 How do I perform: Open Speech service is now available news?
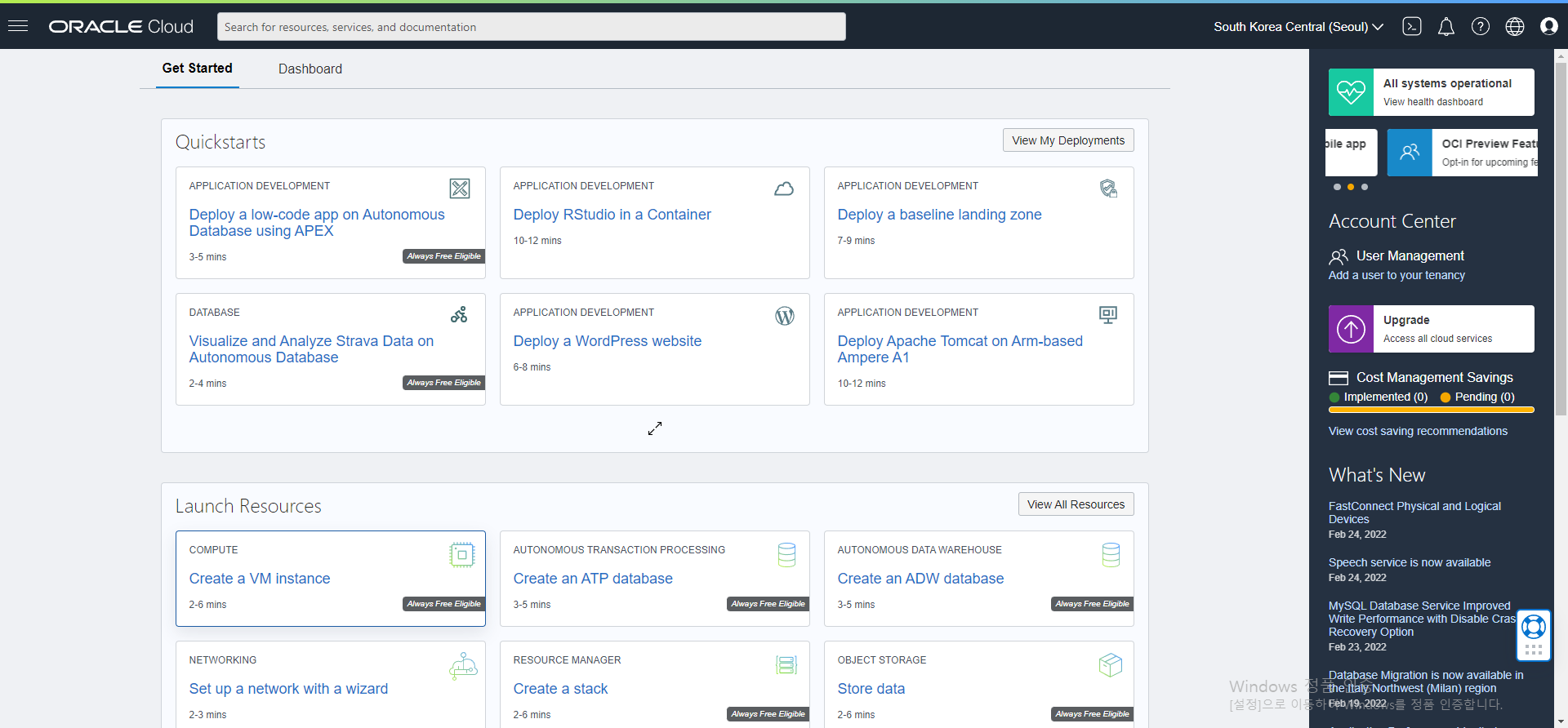[x=1410, y=562]
